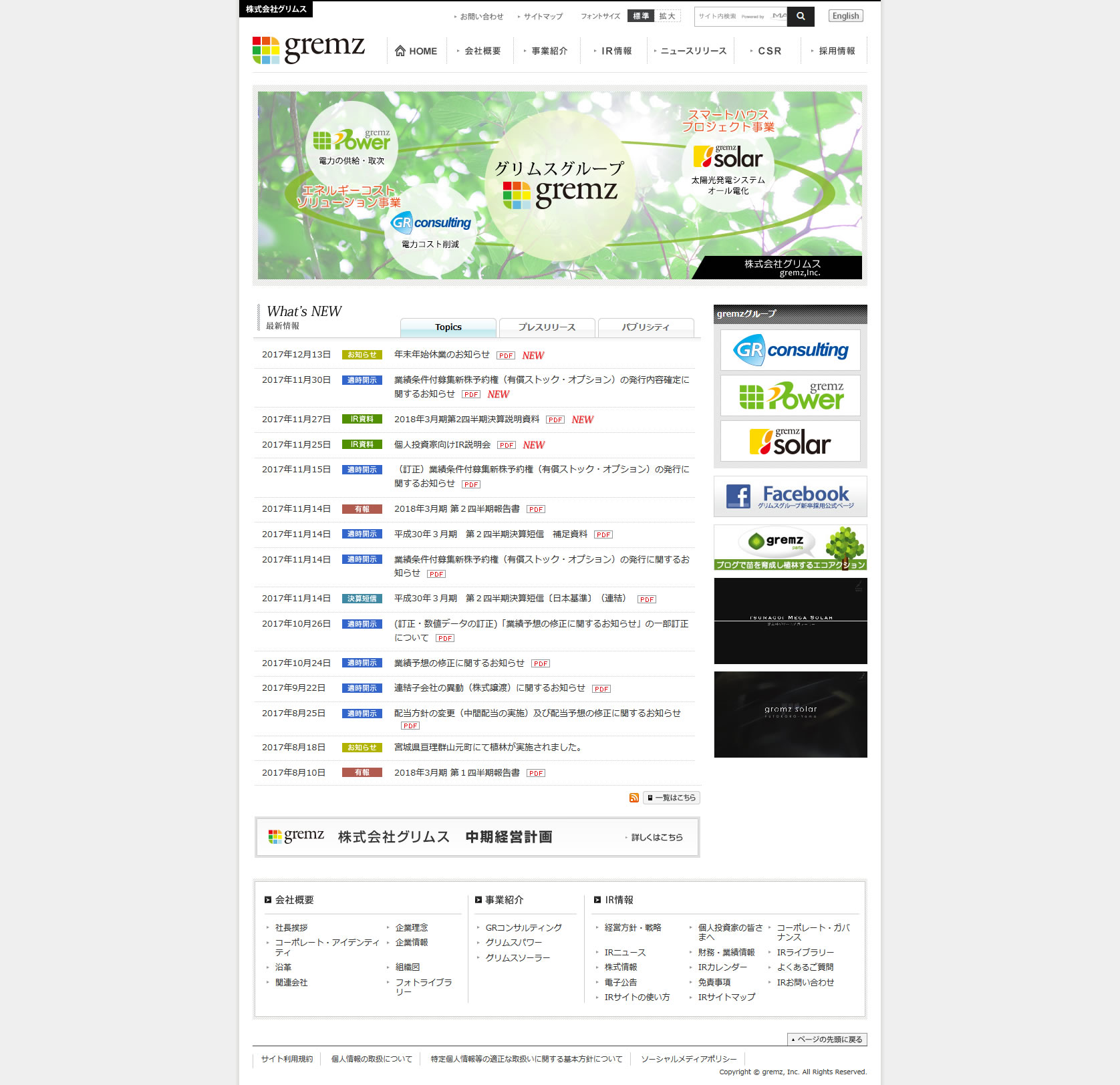Open ニュースリリース in main navigation
The width and height of the screenshot is (1120, 1085).
(690, 51)
